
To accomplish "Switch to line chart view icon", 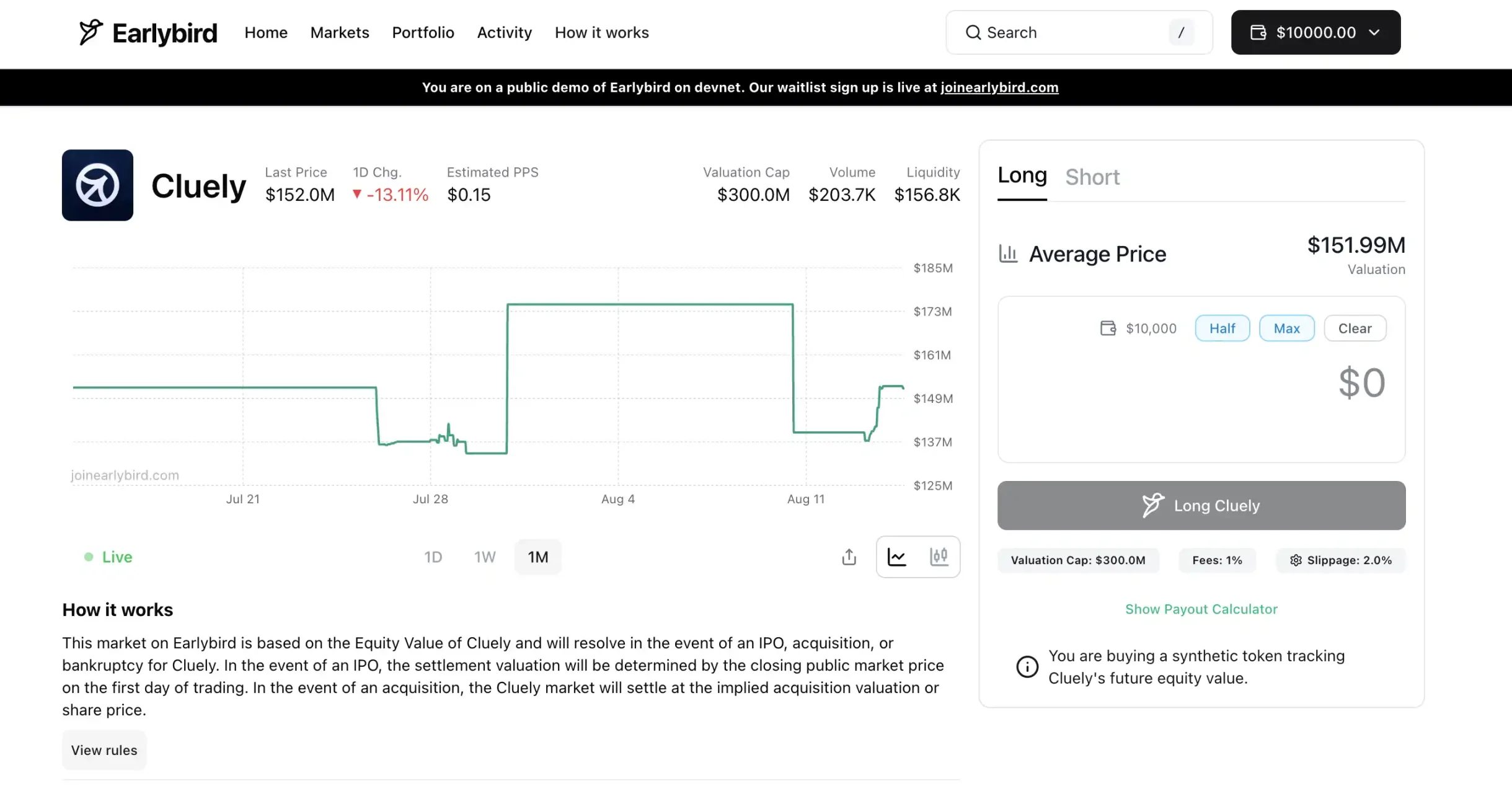I will 897,557.
